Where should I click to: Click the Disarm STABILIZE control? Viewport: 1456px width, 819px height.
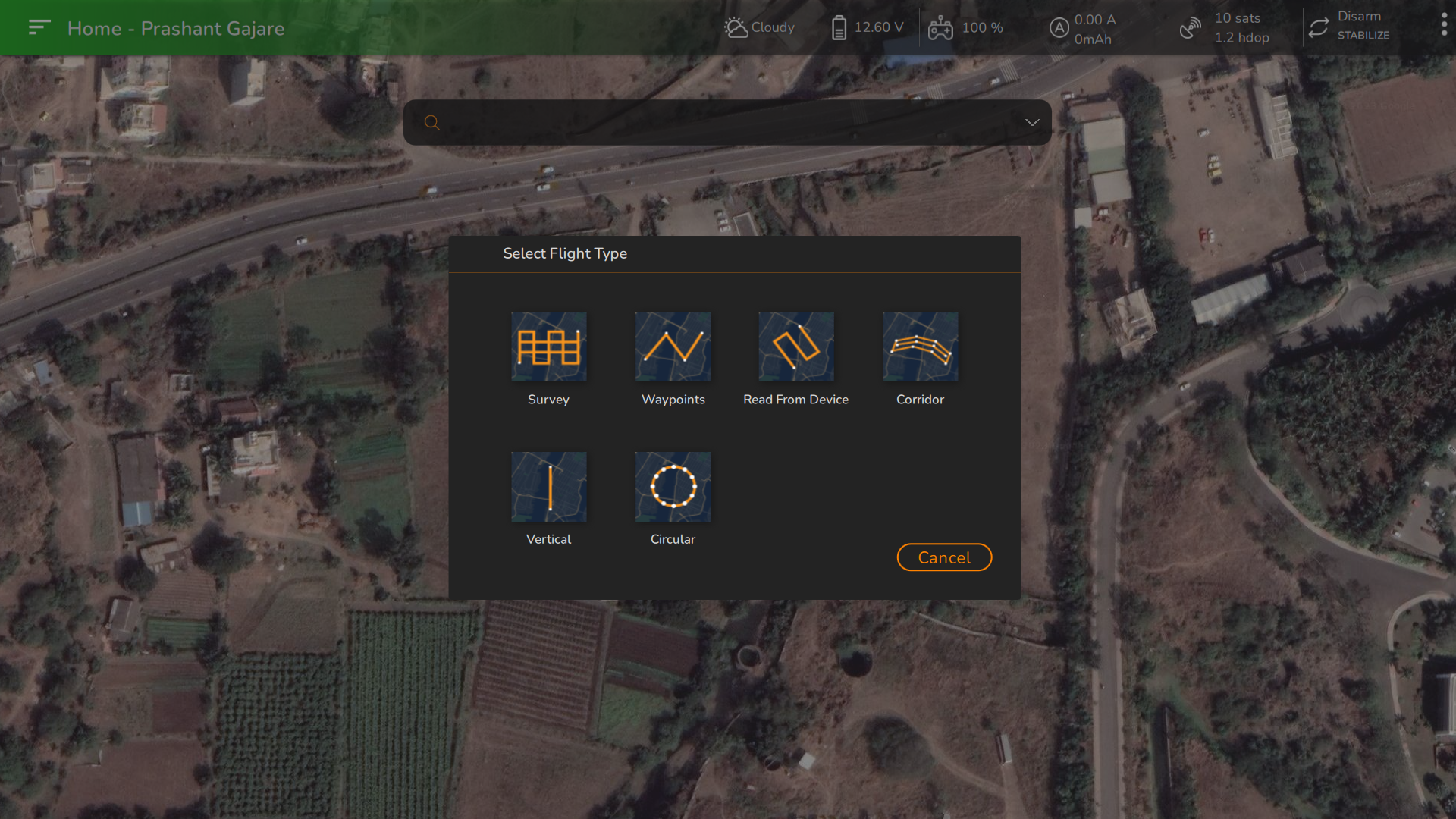tap(1363, 25)
